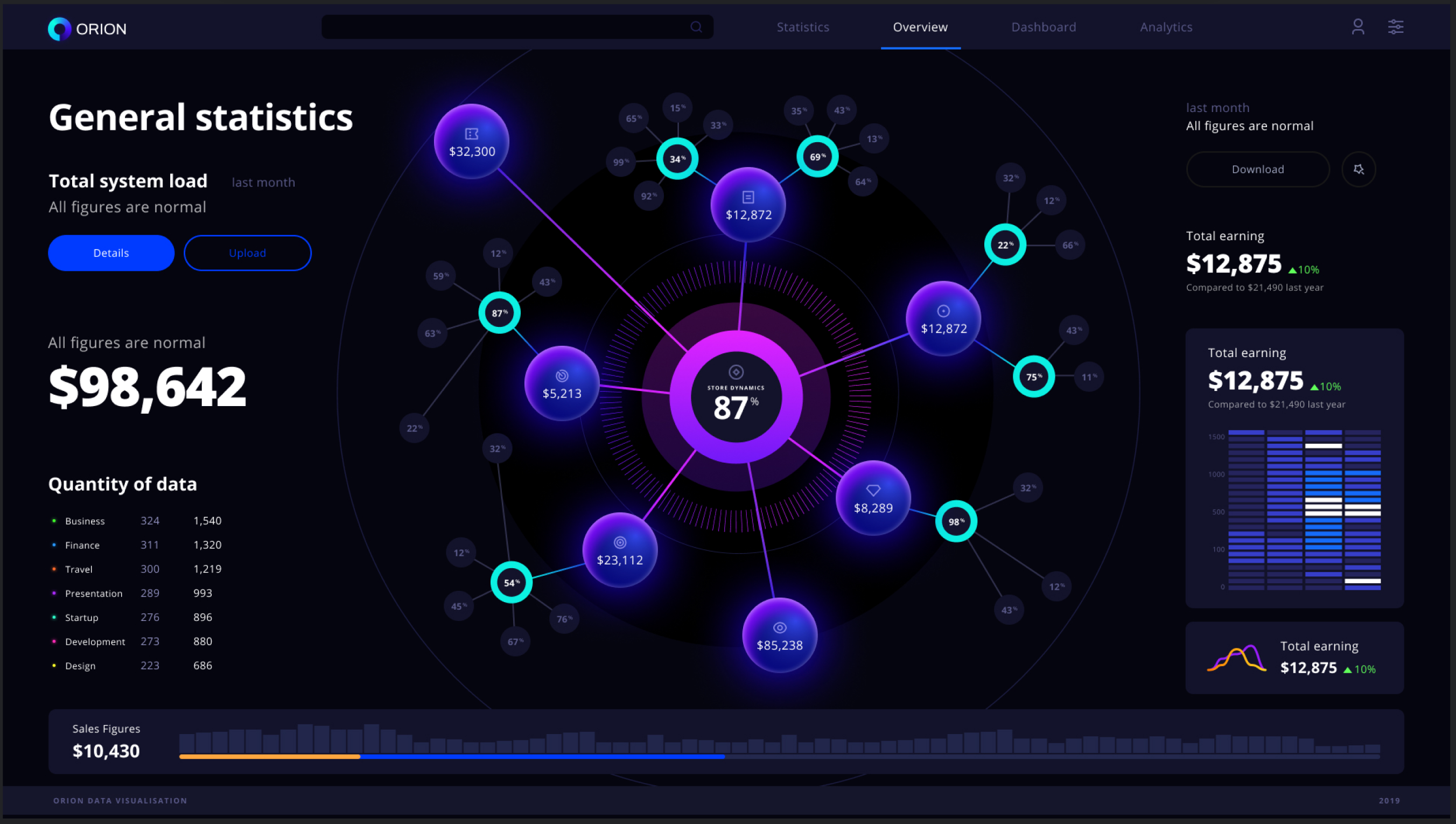The width and height of the screenshot is (1456, 824).
Task: Select the 98% teal ring node
Action: 956,521
